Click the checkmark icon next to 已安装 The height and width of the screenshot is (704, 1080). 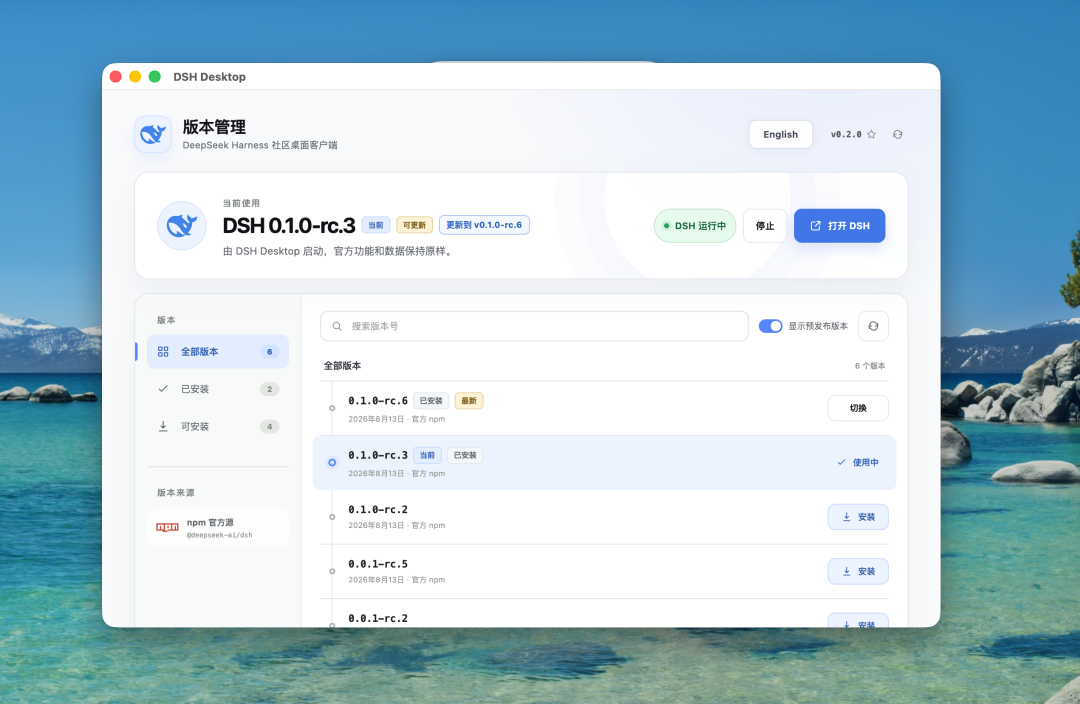163,389
